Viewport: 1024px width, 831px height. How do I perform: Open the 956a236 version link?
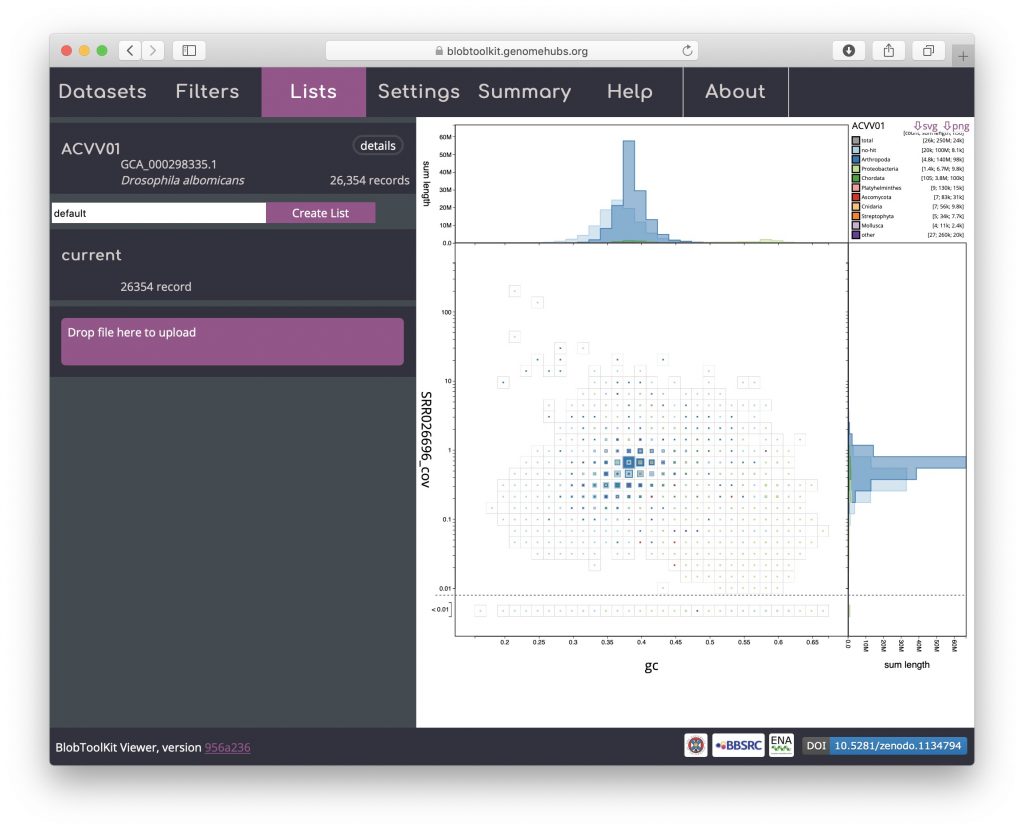tap(227, 747)
